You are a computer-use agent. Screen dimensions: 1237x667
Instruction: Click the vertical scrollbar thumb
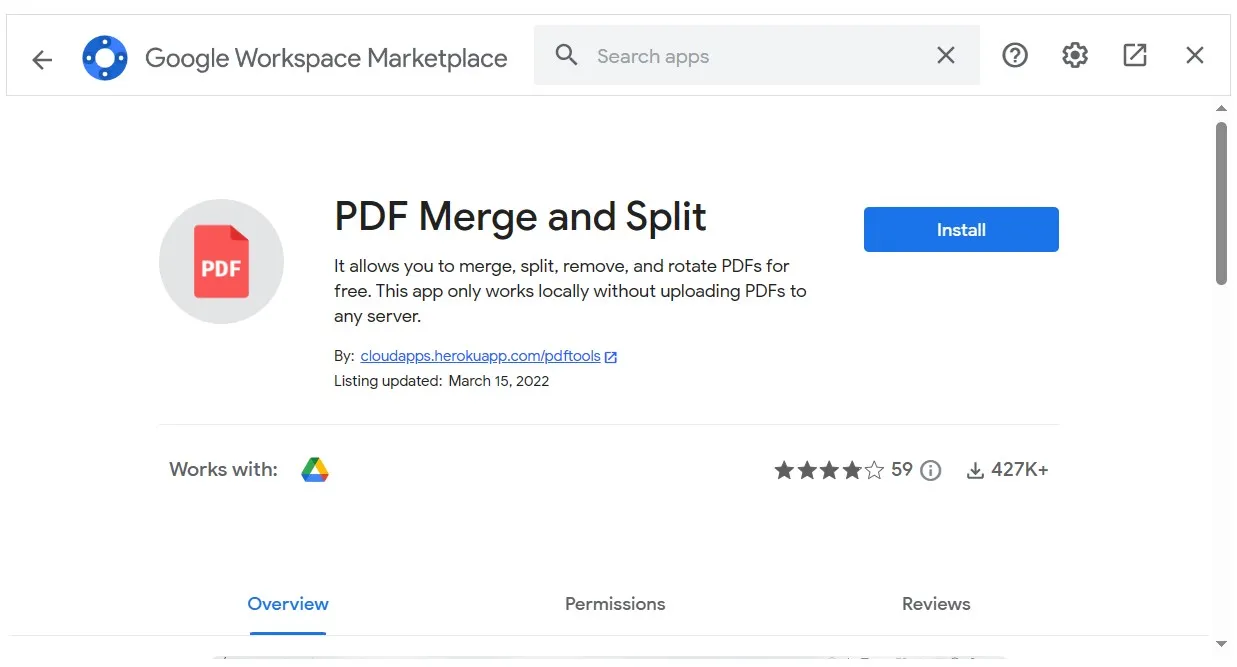pyautogui.click(x=1221, y=203)
